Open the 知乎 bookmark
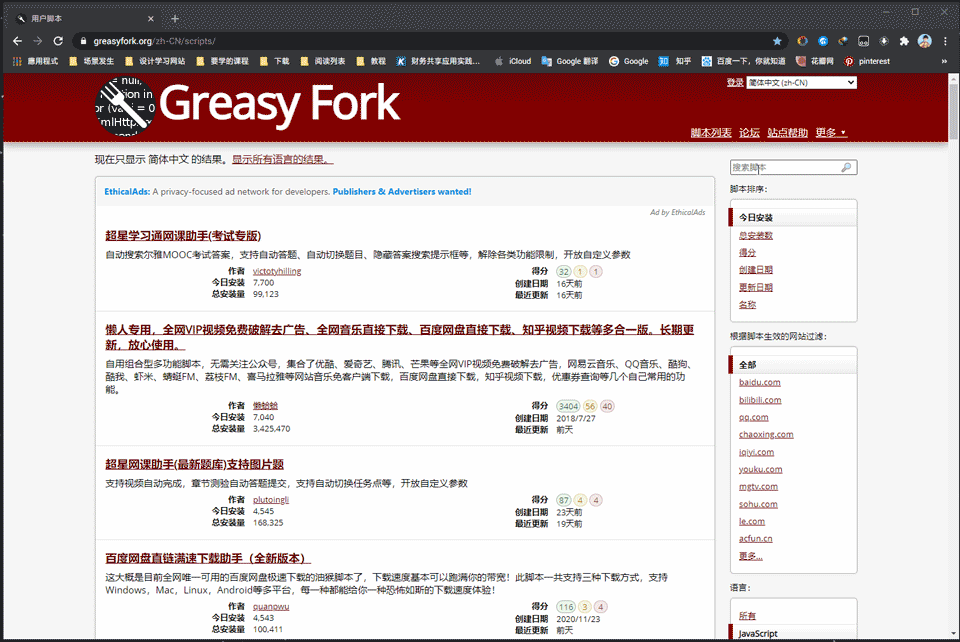Screen dimensions: 960x642 [675, 61]
